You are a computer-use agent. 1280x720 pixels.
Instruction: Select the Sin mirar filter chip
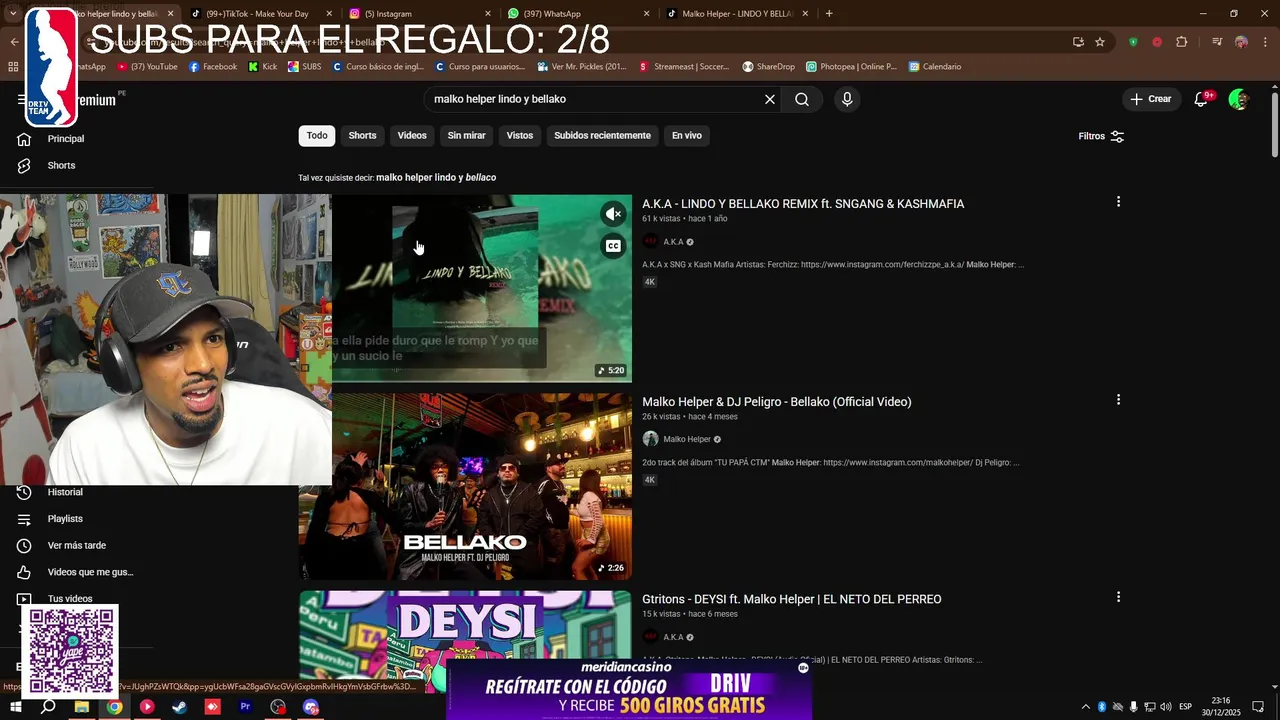click(466, 135)
